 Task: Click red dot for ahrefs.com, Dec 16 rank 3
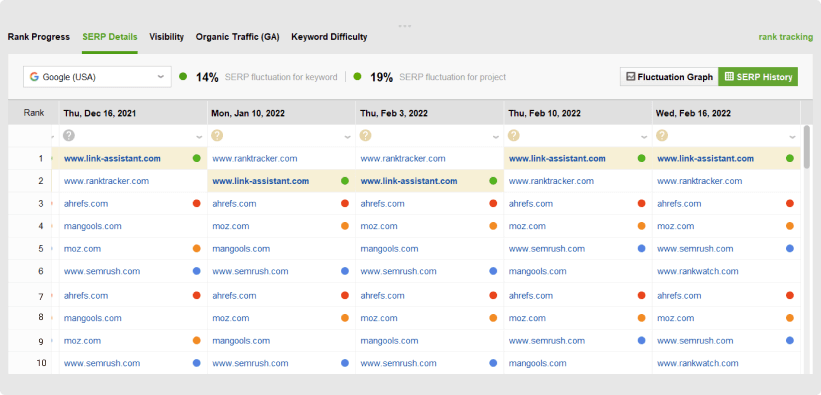click(196, 203)
